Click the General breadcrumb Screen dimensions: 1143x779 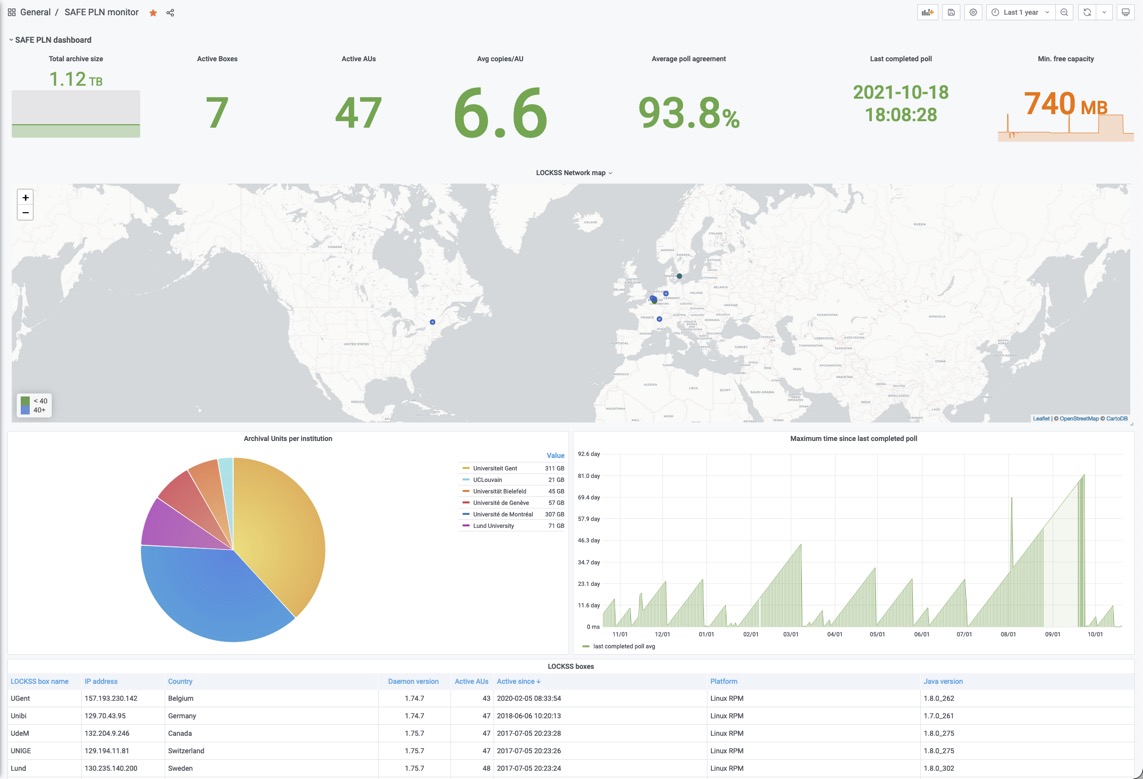point(35,12)
